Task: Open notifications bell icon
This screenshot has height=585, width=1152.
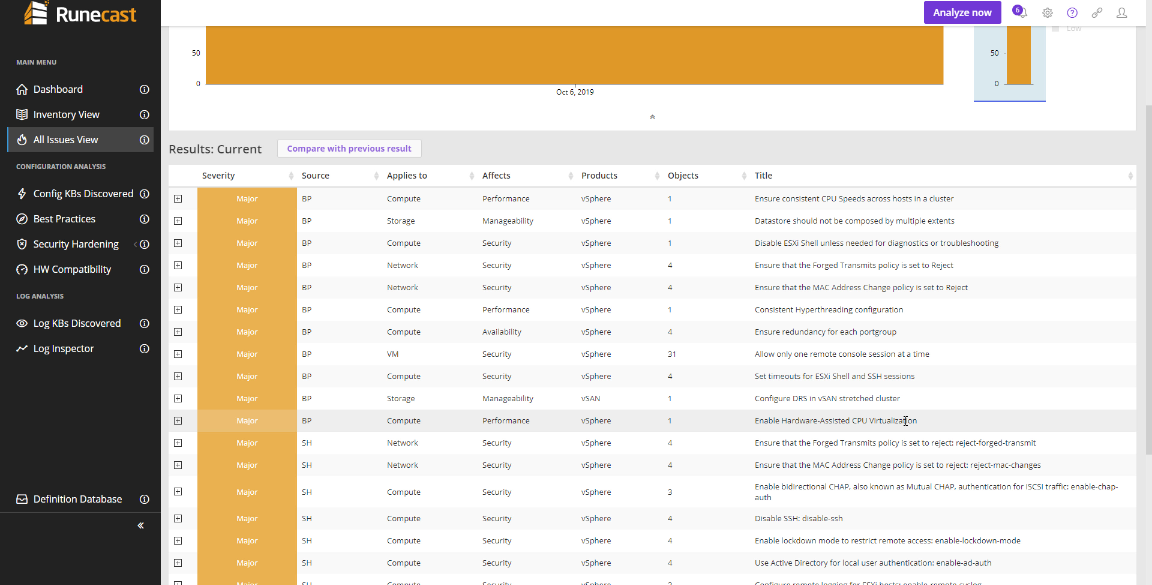Action: click(1020, 12)
